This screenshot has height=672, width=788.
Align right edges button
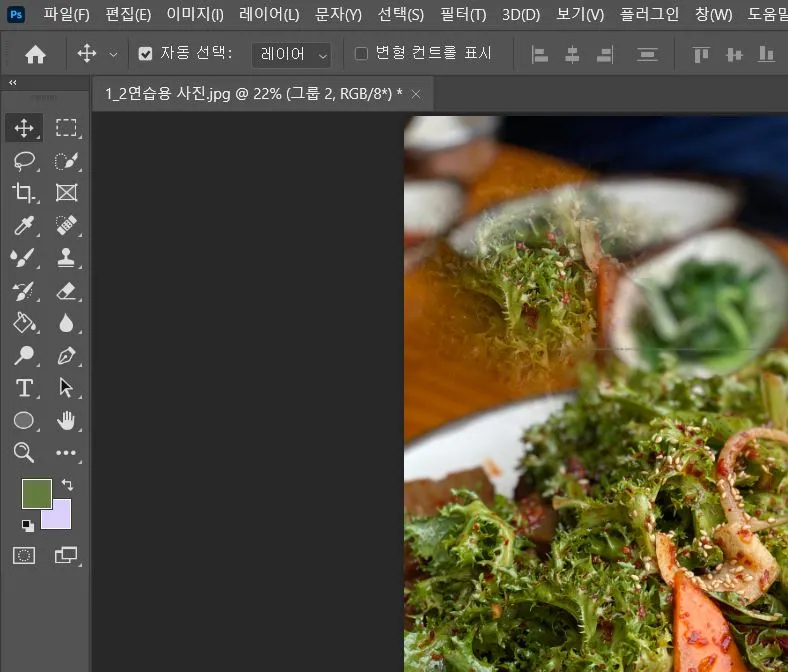(x=605, y=54)
